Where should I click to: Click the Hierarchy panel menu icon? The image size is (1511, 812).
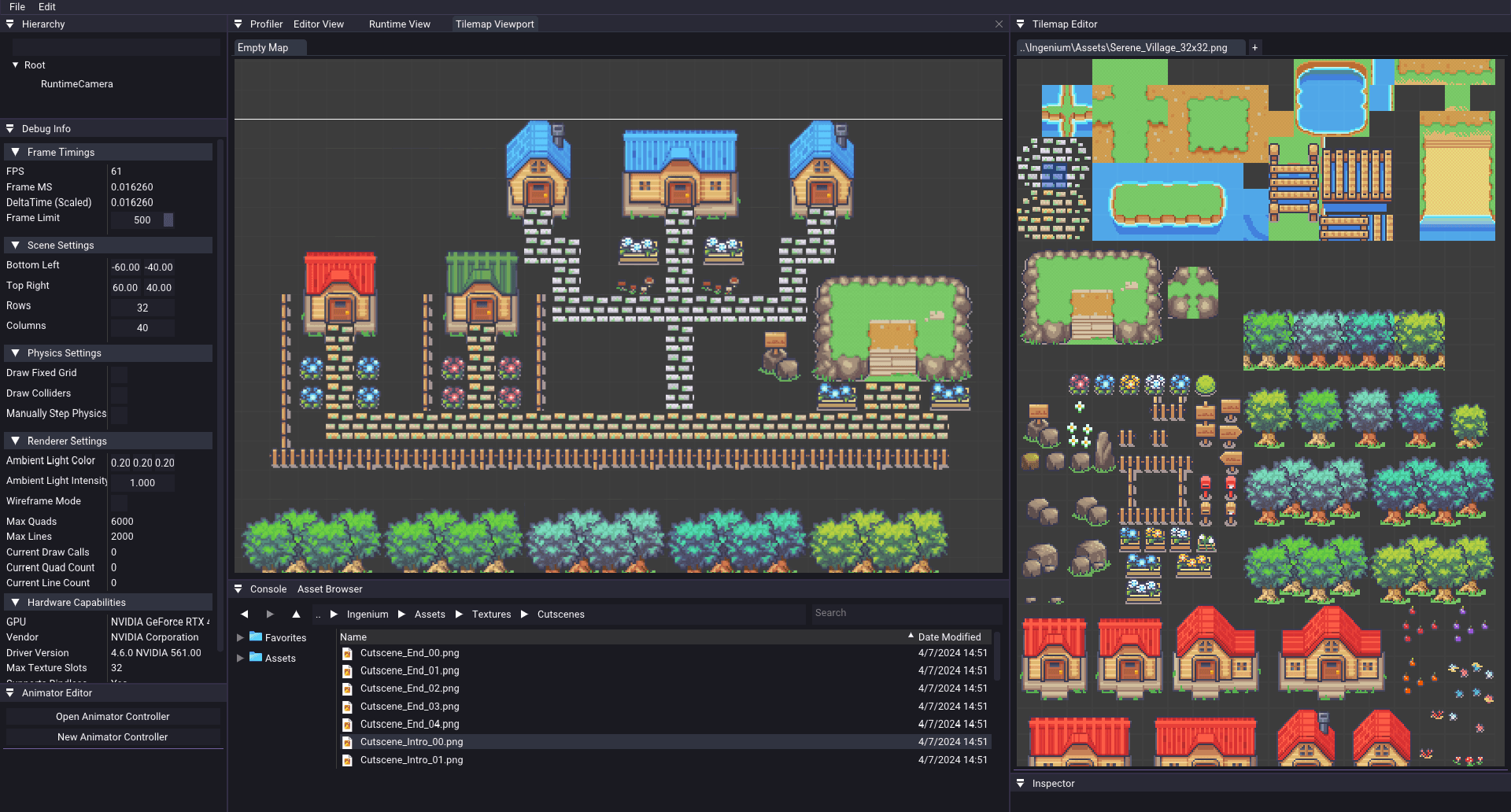[9, 24]
